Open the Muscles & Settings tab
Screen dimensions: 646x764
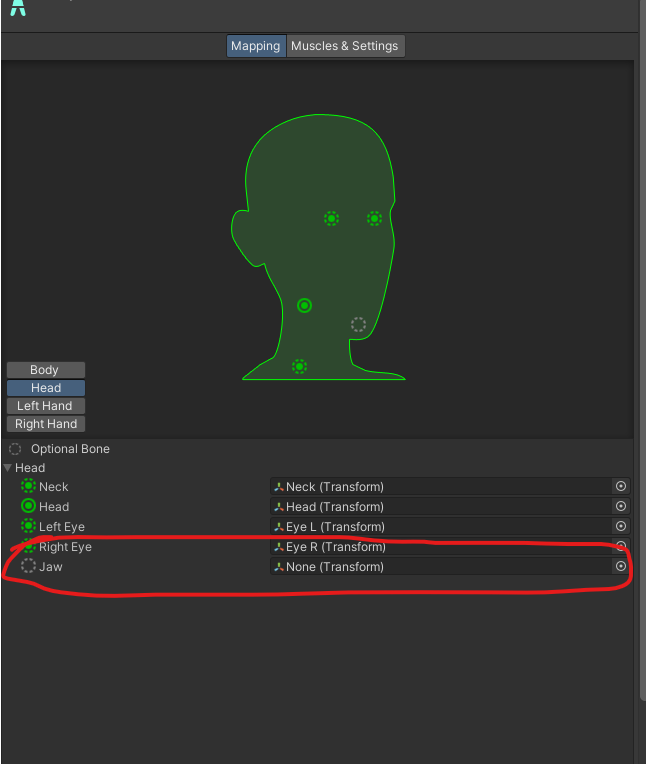(x=345, y=46)
